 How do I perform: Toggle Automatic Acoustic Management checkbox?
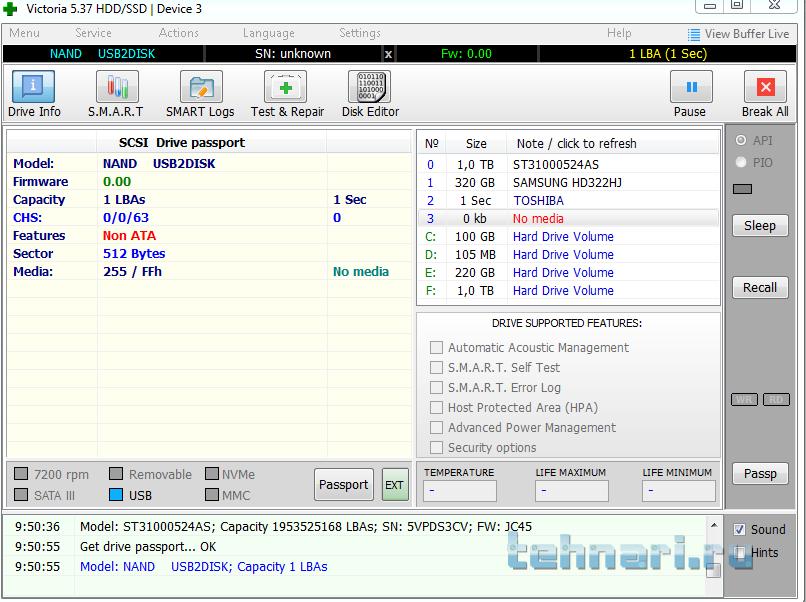[x=436, y=348]
